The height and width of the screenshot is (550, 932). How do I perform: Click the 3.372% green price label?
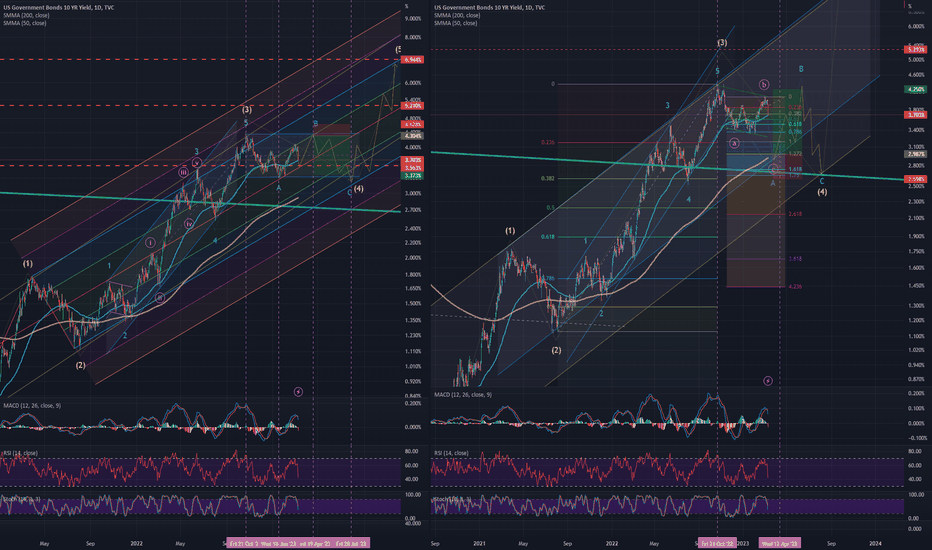[413, 176]
